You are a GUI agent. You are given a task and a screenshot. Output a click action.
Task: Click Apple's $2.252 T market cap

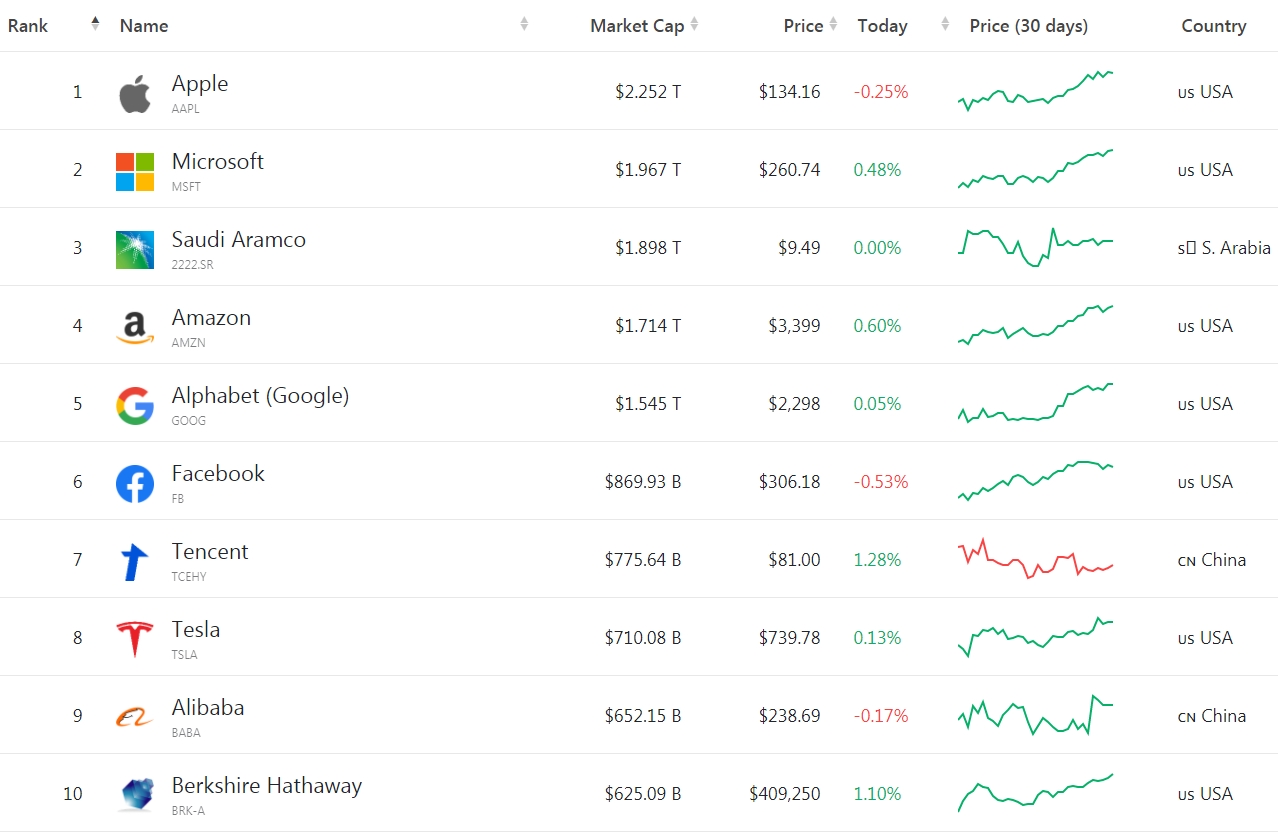[648, 92]
